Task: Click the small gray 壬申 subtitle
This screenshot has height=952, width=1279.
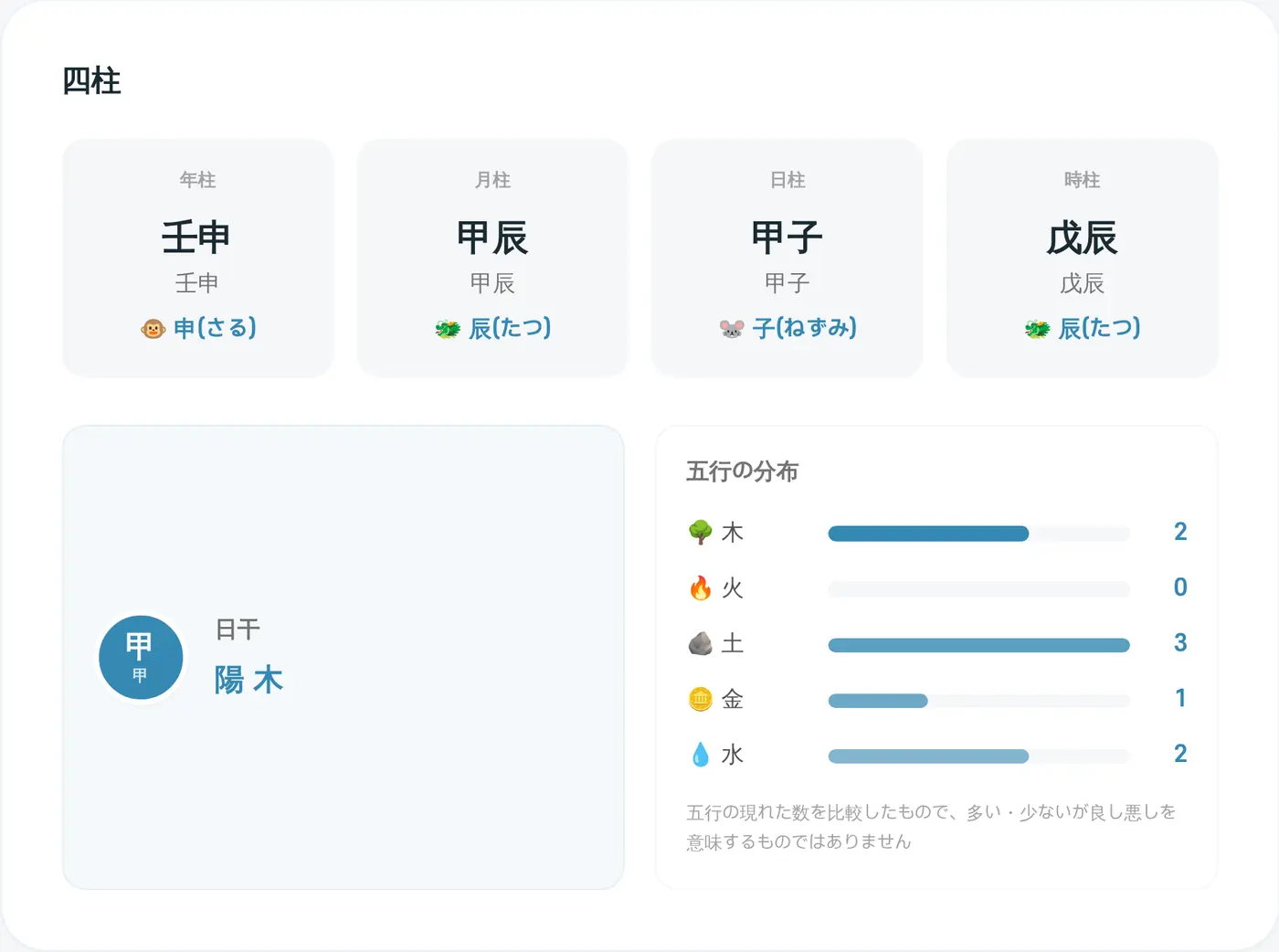Action: coord(196,283)
